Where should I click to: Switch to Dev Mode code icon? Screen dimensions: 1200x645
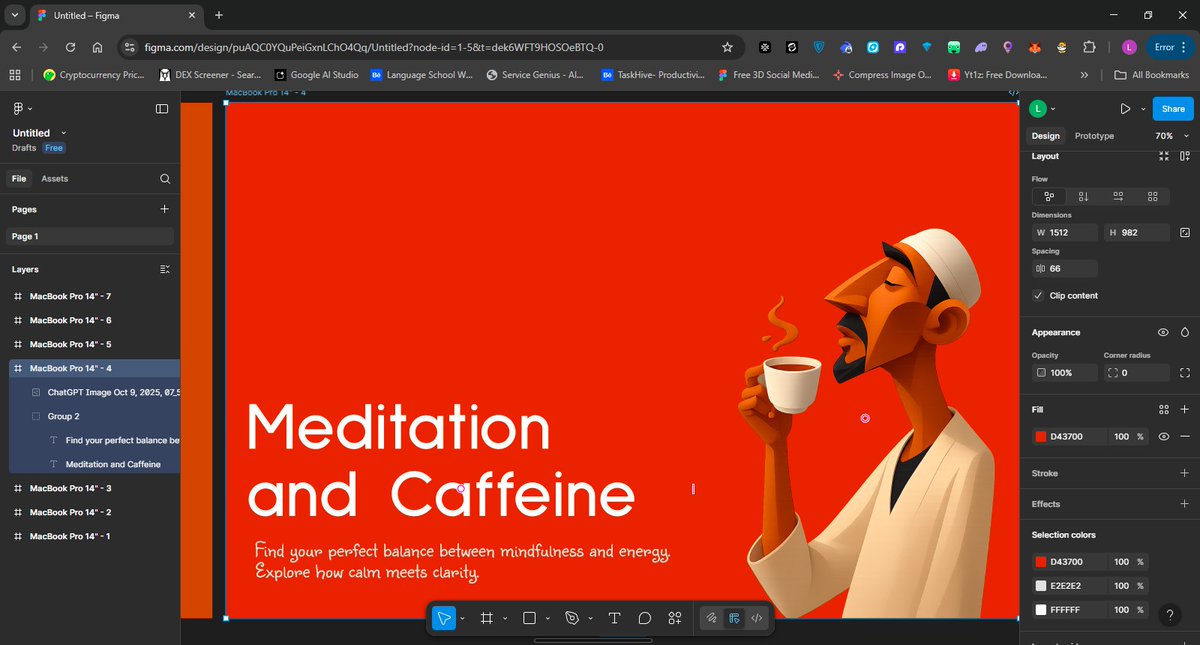757,618
